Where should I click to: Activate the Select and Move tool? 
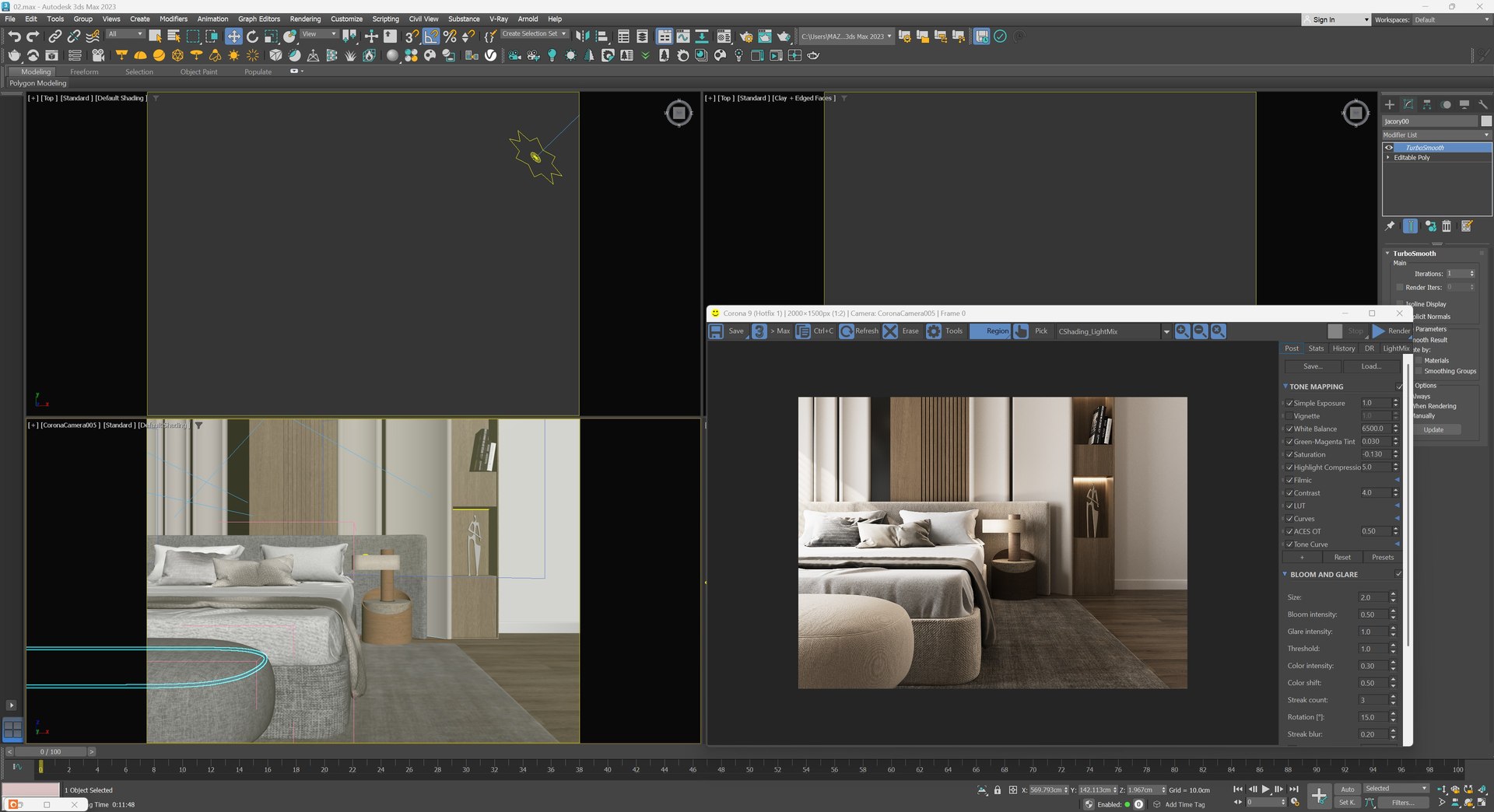point(233,37)
